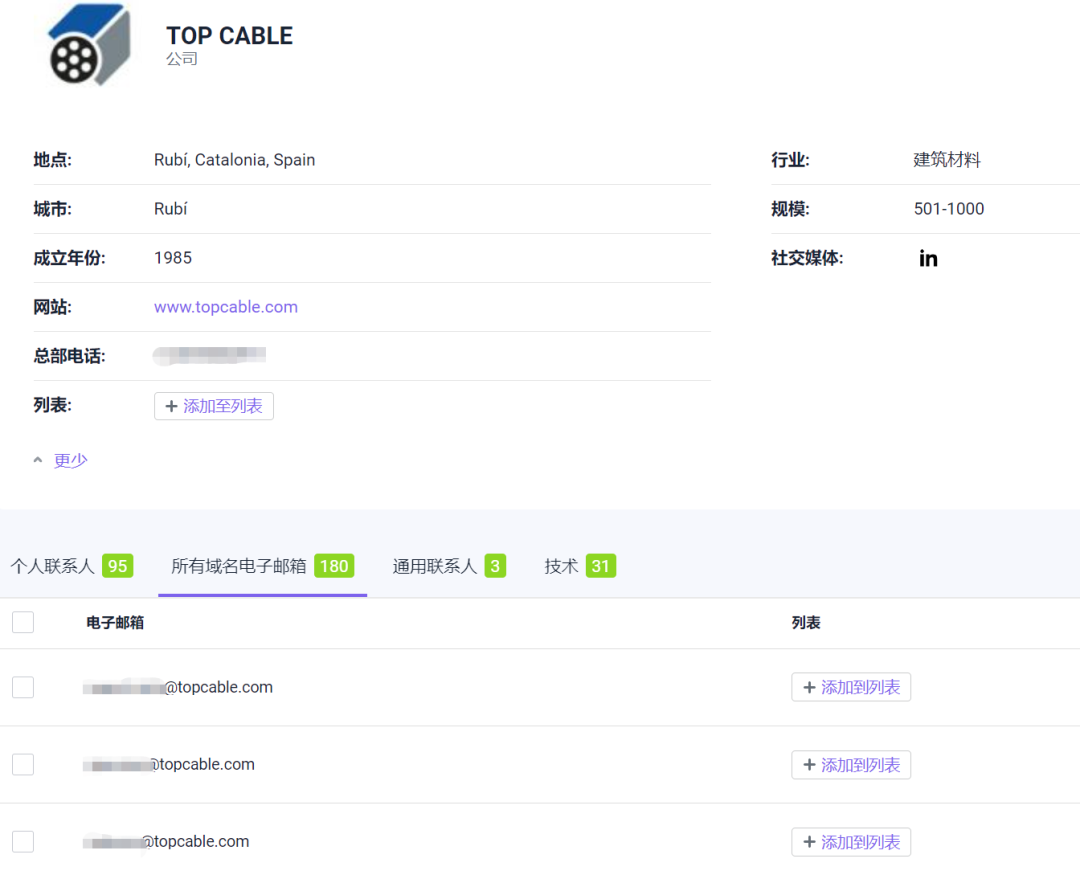Click the TOP CABLE company logo
Screen dimensions: 1080x879
(89, 45)
